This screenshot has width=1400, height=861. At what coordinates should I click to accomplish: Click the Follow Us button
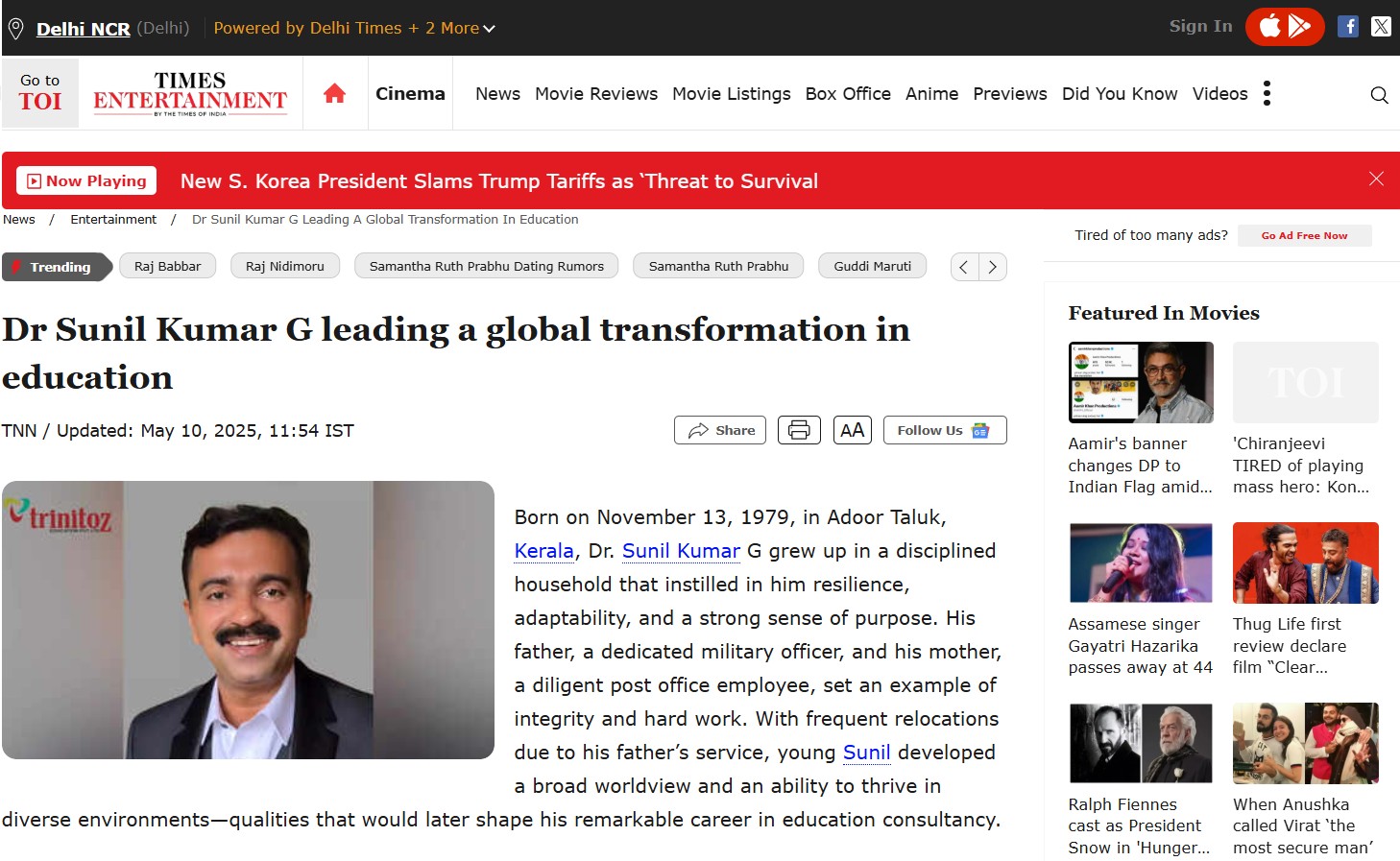[x=944, y=430]
